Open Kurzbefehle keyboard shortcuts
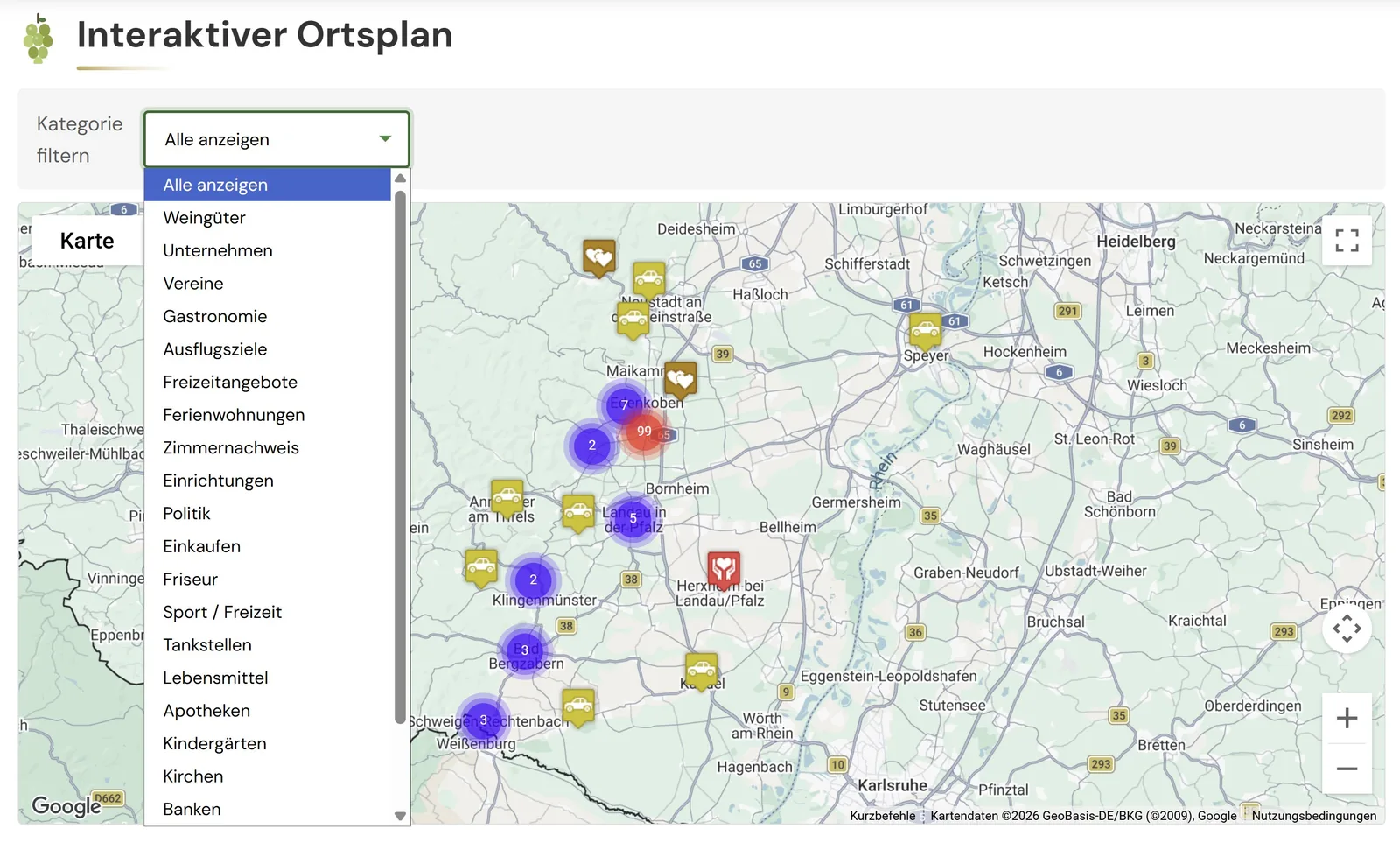Viewport: 1400px width, 843px height. [x=882, y=816]
